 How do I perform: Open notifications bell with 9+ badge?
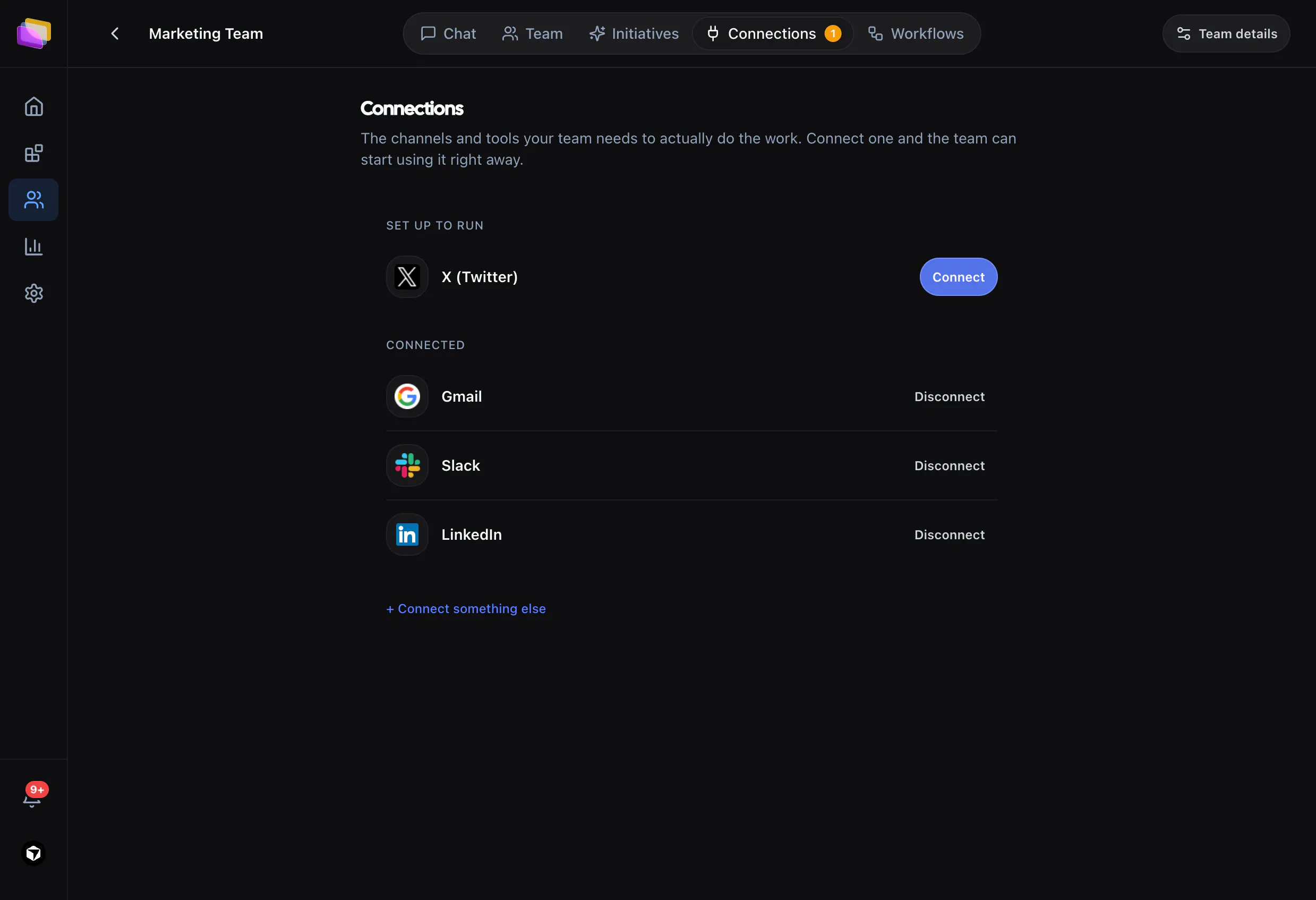click(33, 796)
